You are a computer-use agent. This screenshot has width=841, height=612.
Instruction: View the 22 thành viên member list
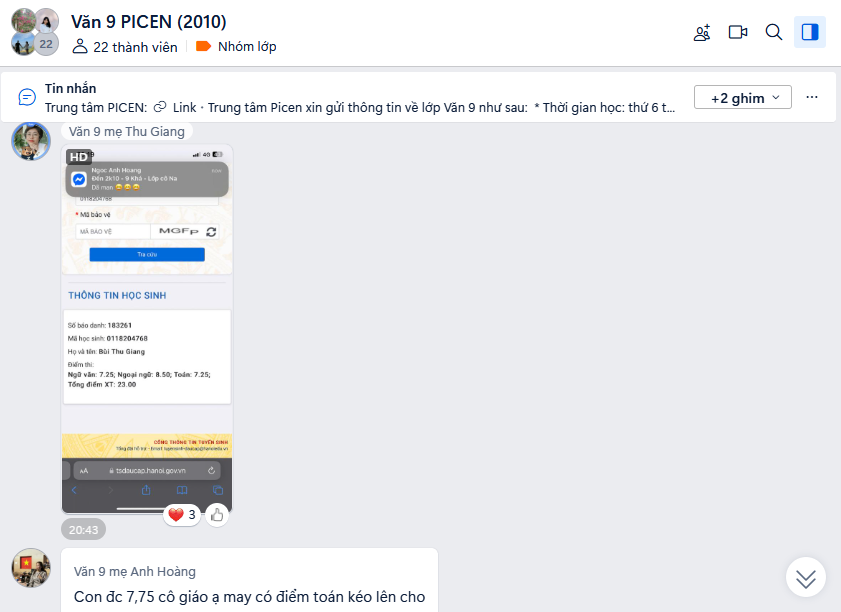(x=124, y=47)
